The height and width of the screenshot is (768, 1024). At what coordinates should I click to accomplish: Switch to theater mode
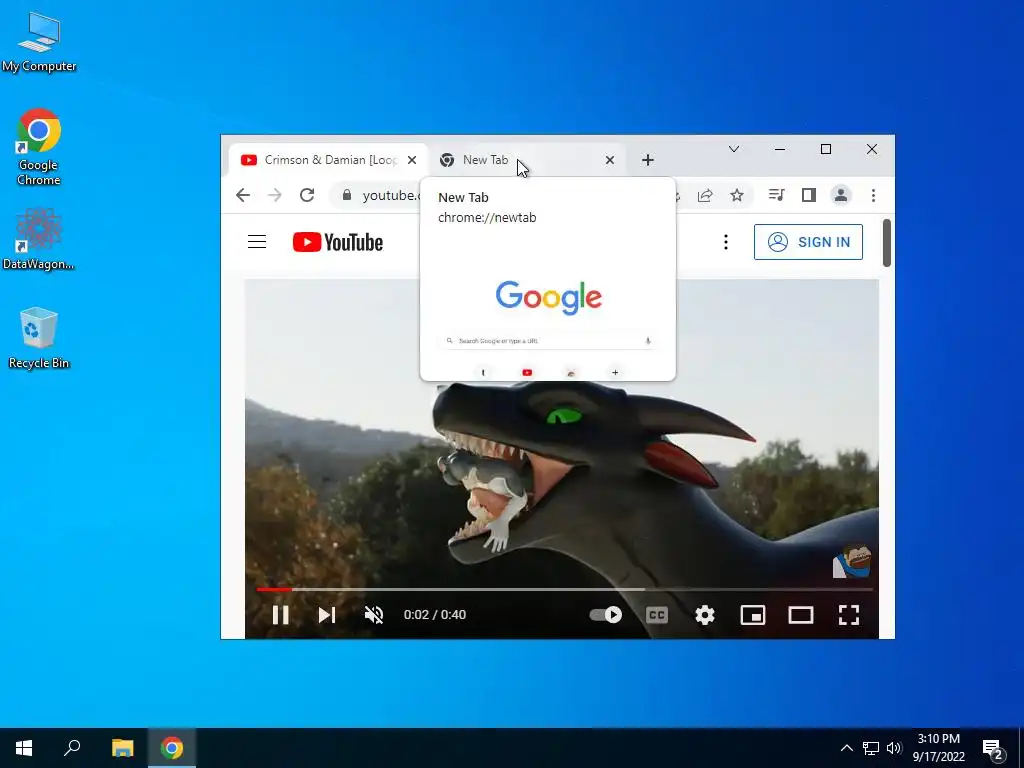801,615
